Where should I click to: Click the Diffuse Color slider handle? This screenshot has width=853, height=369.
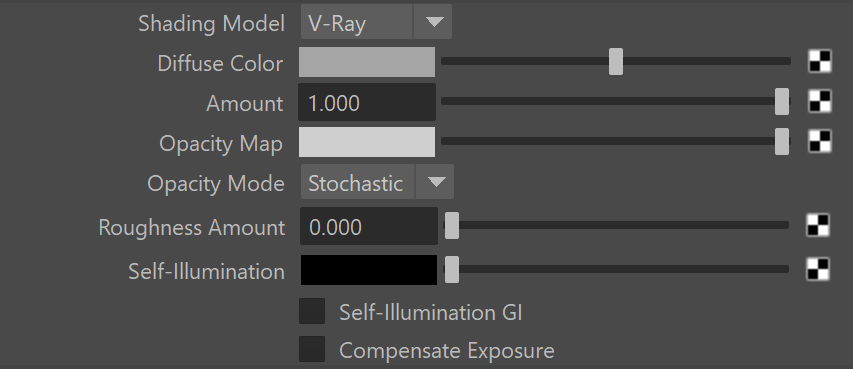click(x=616, y=62)
